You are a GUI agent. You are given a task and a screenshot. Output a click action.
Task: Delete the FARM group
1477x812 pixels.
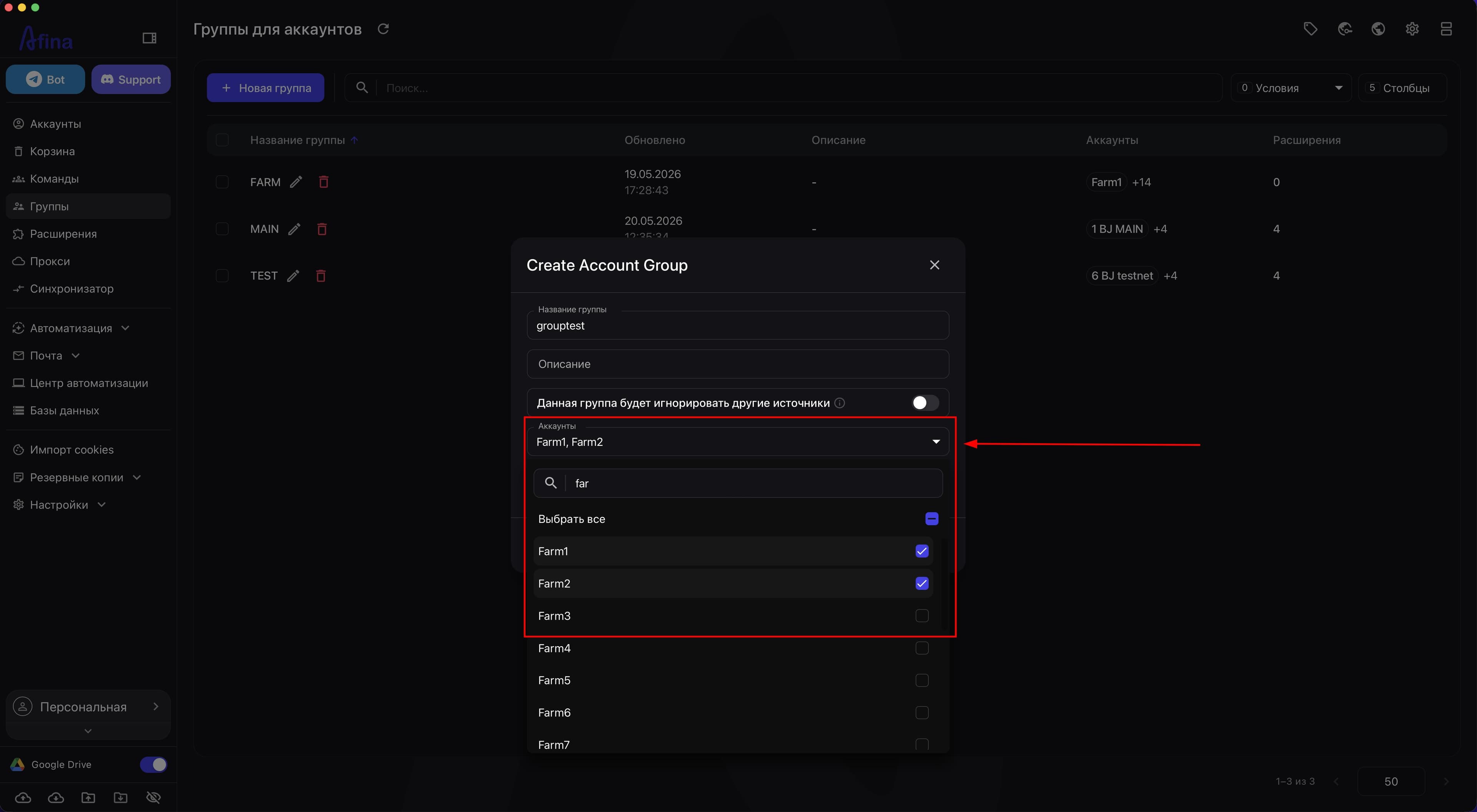click(323, 182)
